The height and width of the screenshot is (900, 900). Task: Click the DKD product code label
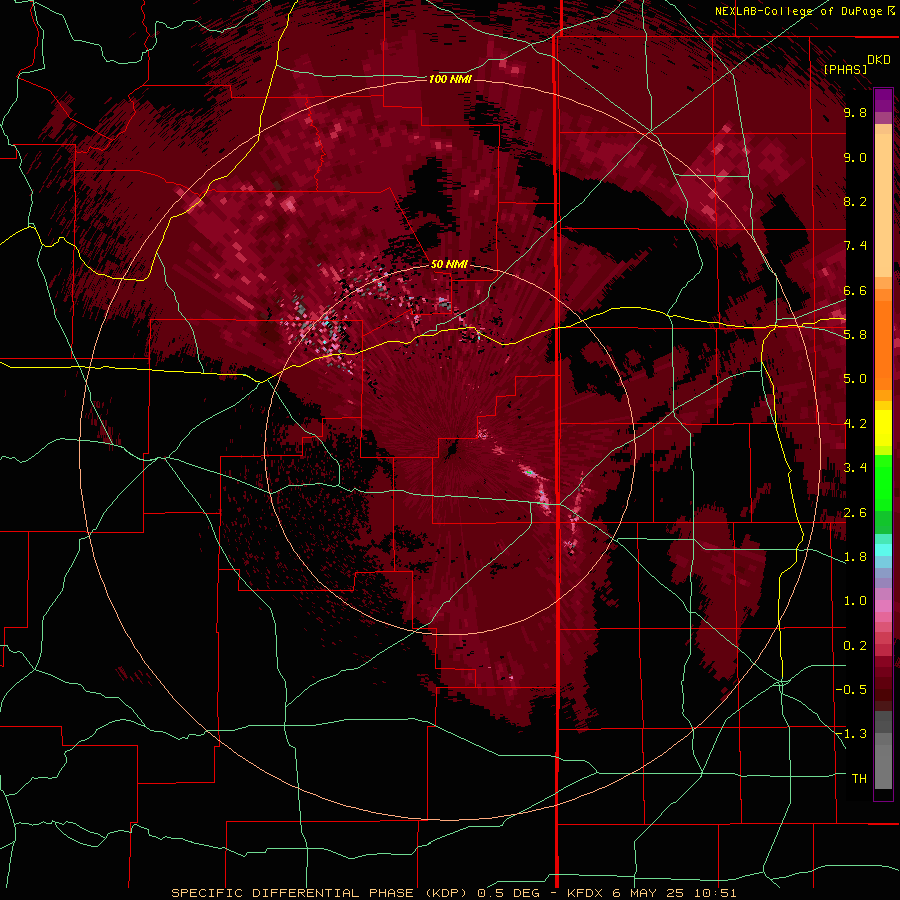(878, 60)
